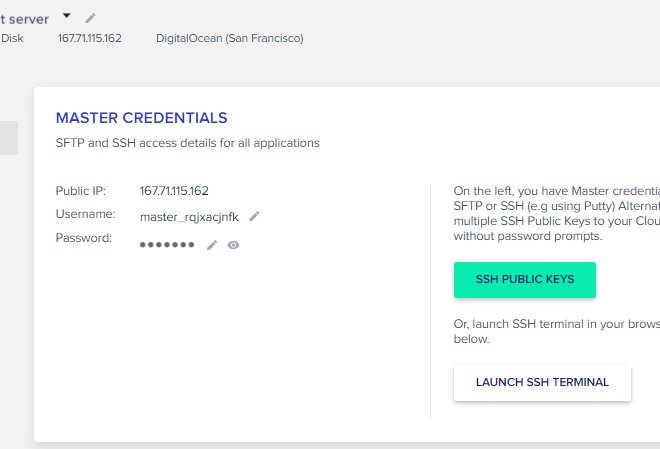Edit the password using pencil icon
The image size is (660, 449).
pyautogui.click(x=212, y=245)
